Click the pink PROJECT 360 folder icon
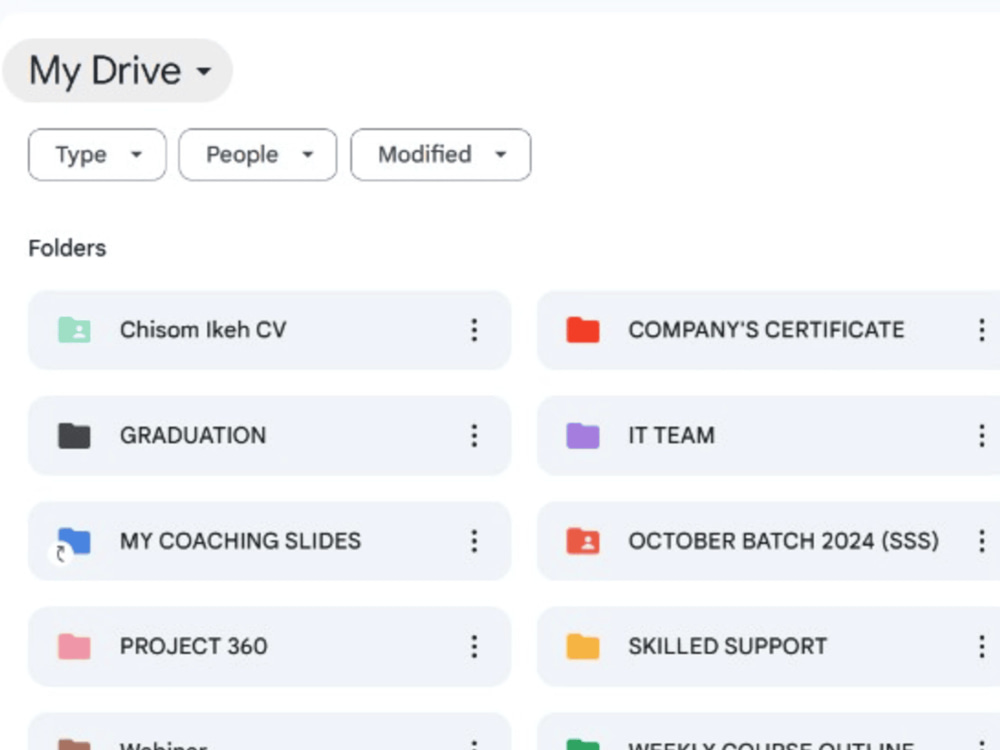Viewport: 1000px width, 750px height. point(74,647)
